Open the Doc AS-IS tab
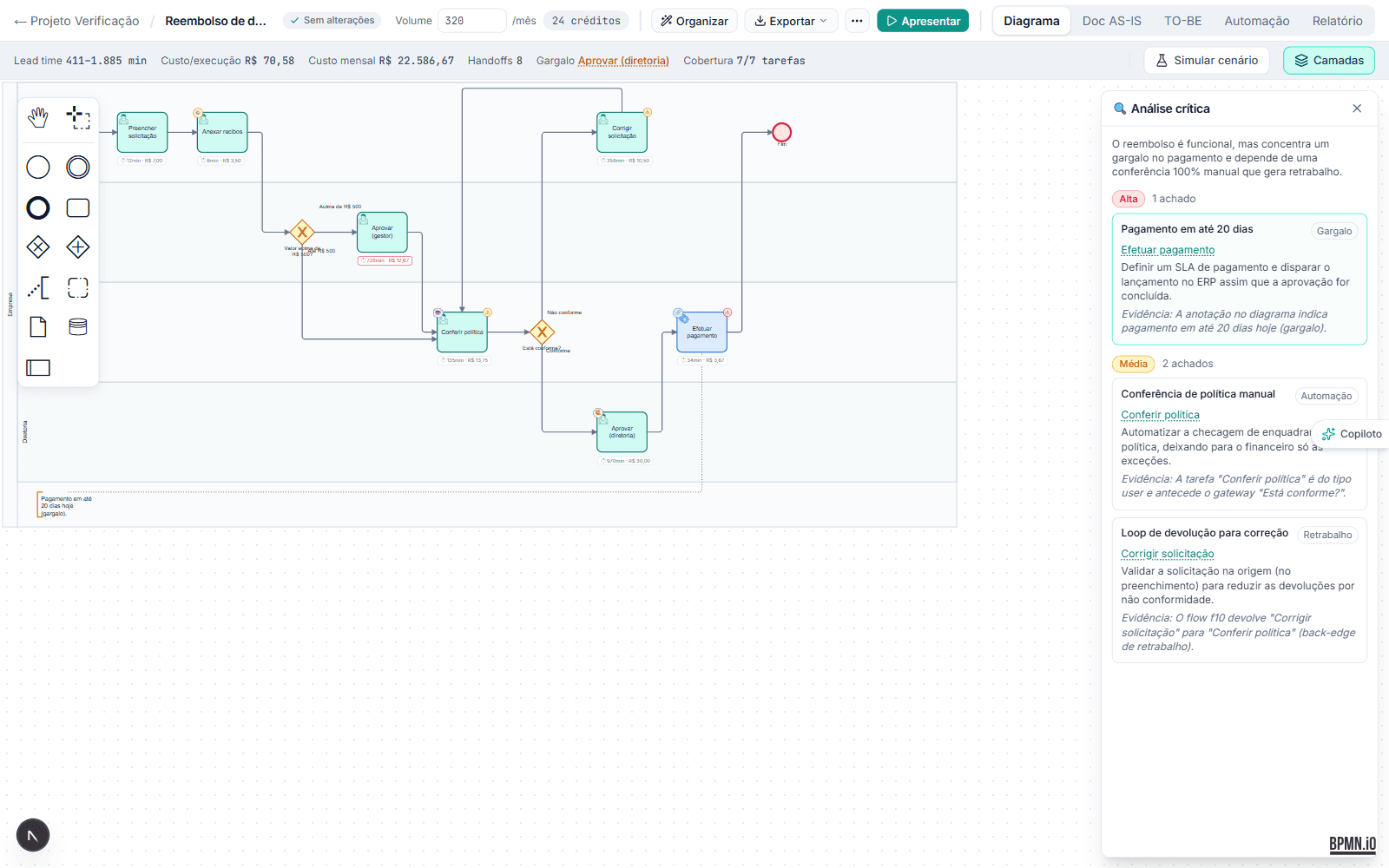1389x868 pixels. tap(1112, 21)
